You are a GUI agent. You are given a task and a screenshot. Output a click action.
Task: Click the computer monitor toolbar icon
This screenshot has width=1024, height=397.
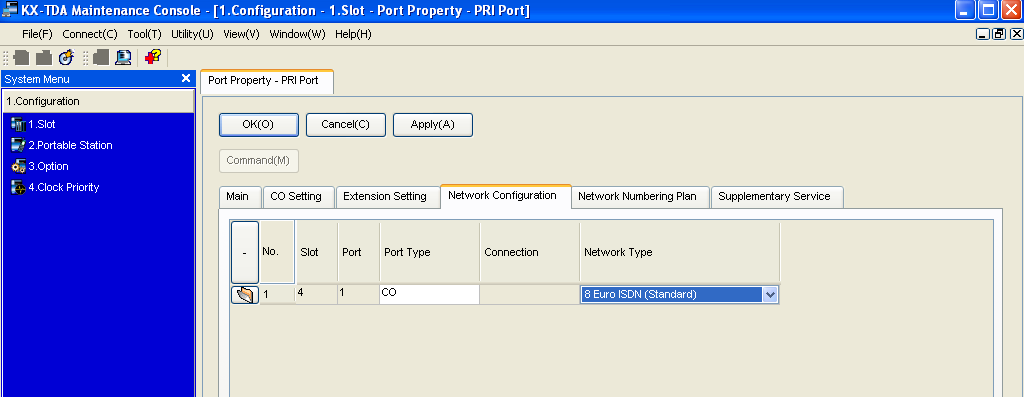(x=123, y=57)
